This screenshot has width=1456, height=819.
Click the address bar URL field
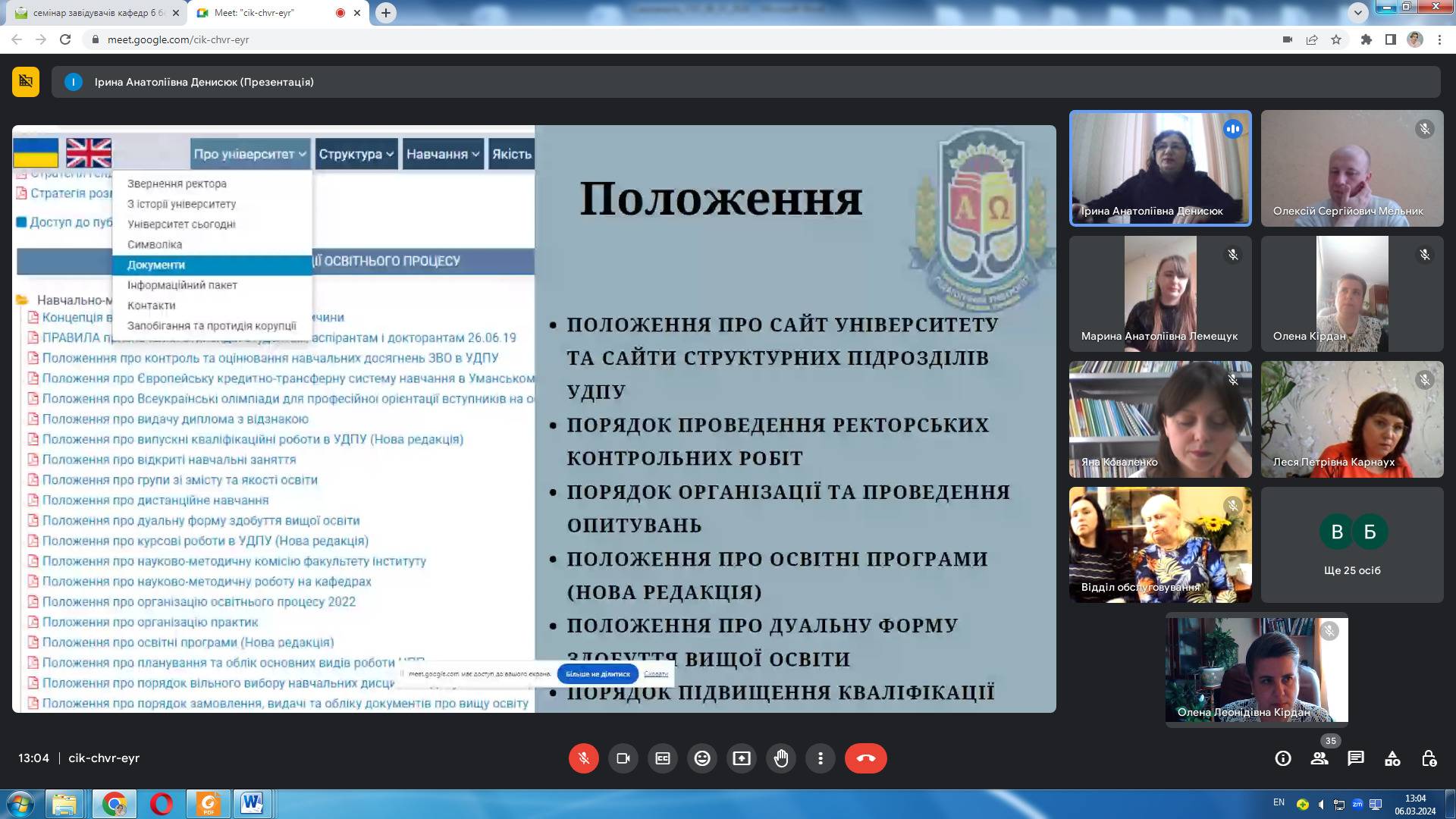[682, 39]
